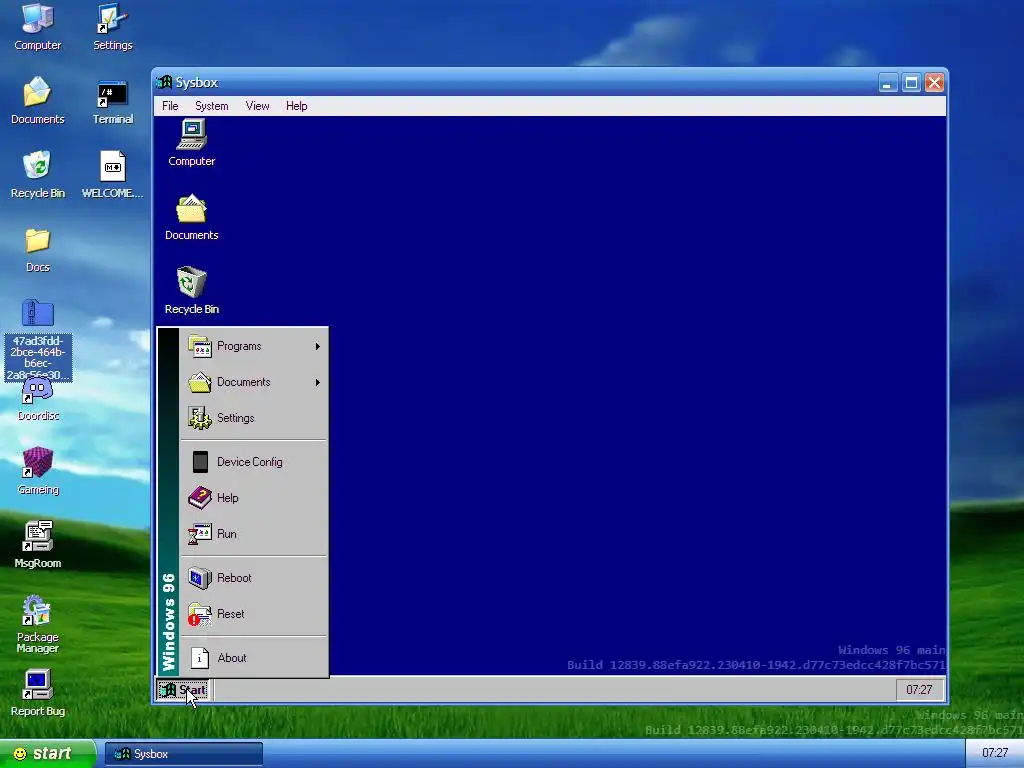Viewport: 1024px width, 768px height.
Task: Maximize the Sysbox window
Action: 911,83
